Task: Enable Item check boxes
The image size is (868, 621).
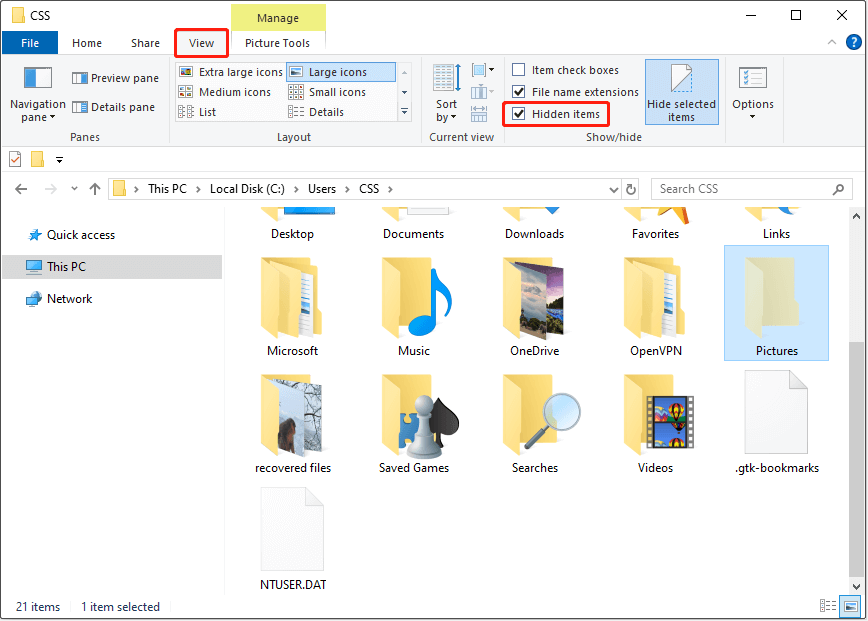Action: point(517,69)
